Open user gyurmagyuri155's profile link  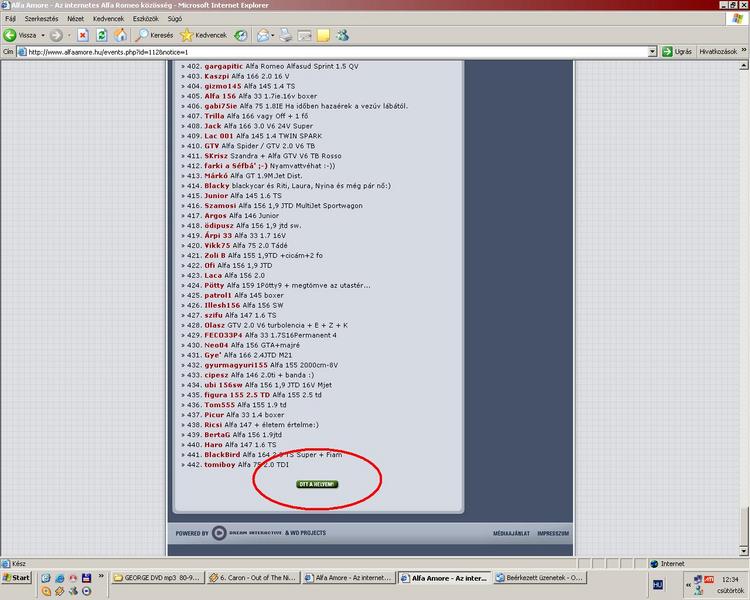pyautogui.click(x=236, y=365)
